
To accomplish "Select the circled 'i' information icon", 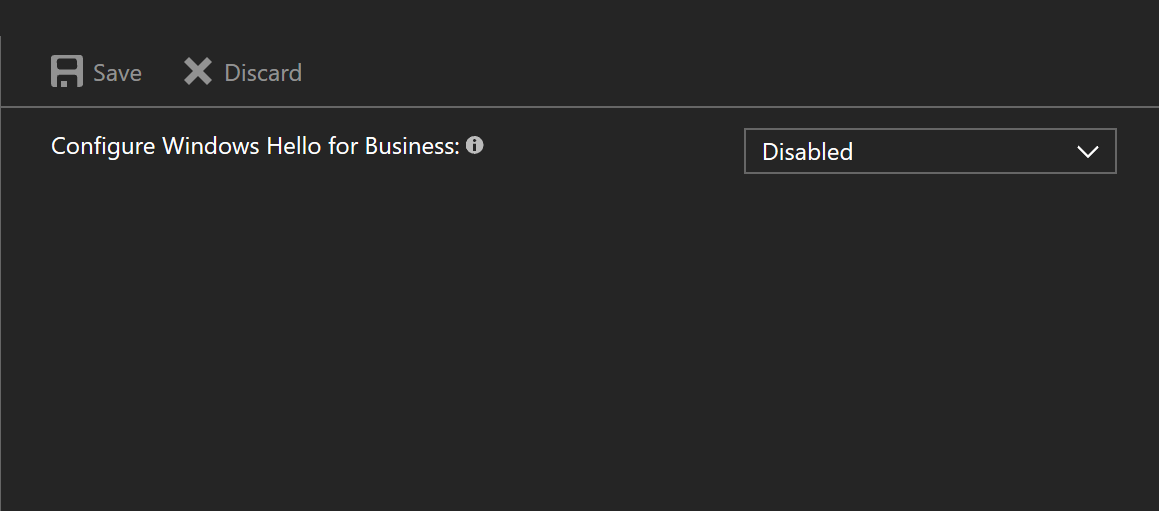I will pos(475,146).
